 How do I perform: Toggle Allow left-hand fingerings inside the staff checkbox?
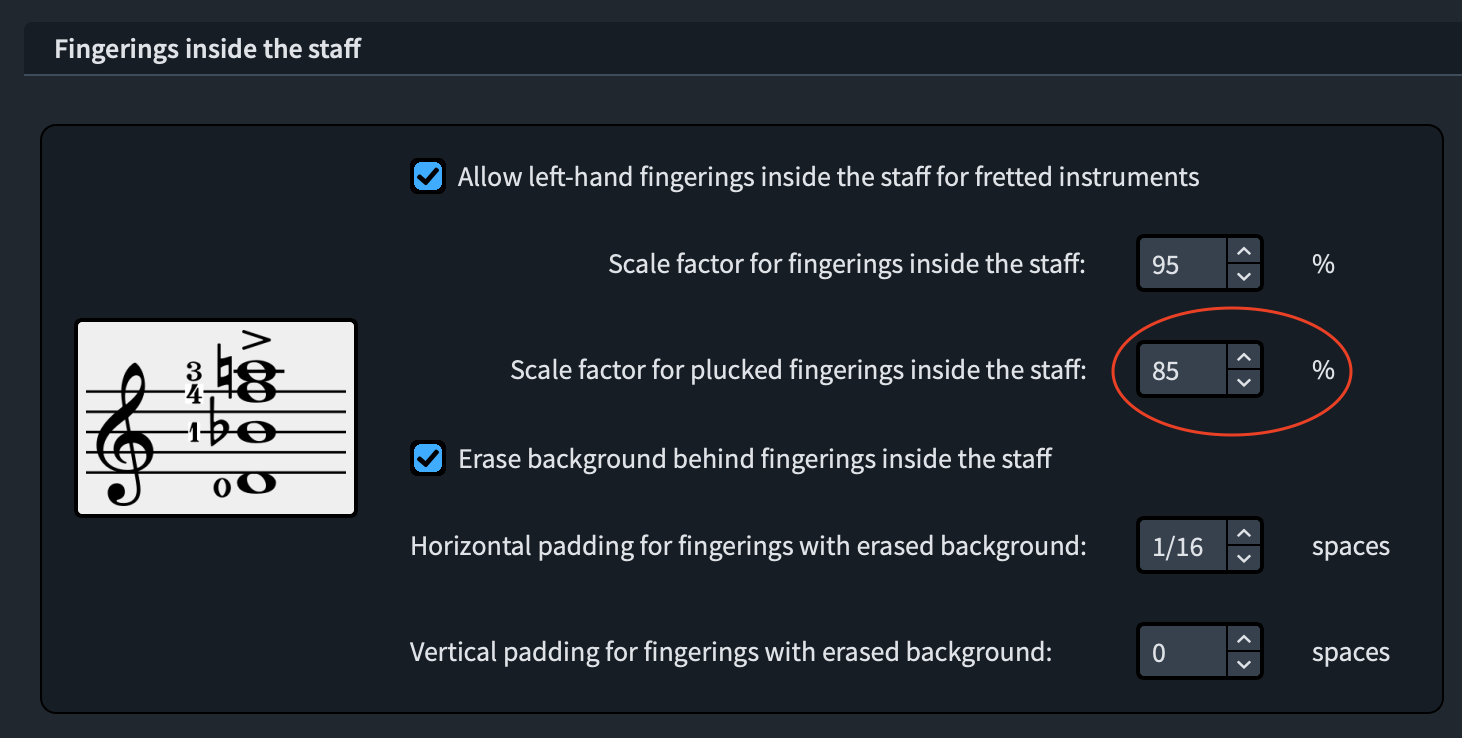tap(428, 177)
